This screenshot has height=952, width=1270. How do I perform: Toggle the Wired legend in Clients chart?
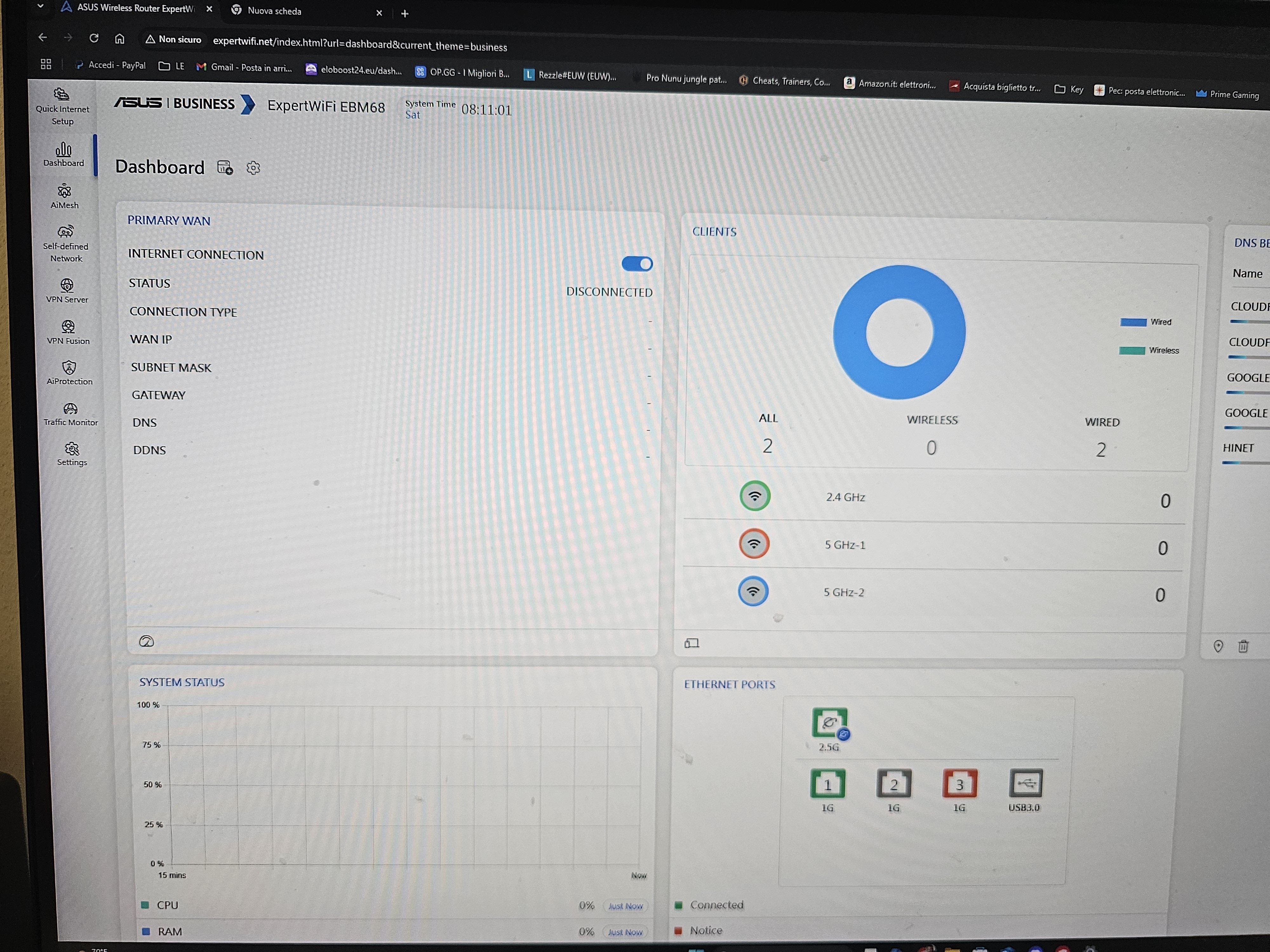1146,322
